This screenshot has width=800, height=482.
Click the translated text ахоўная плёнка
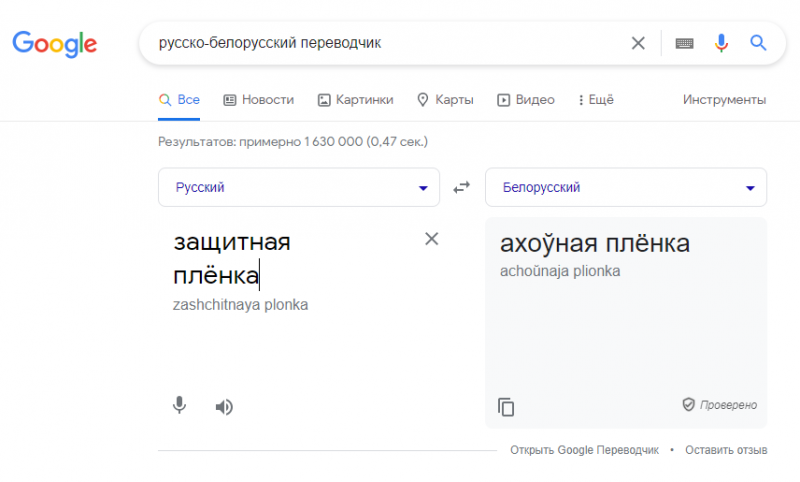click(595, 243)
